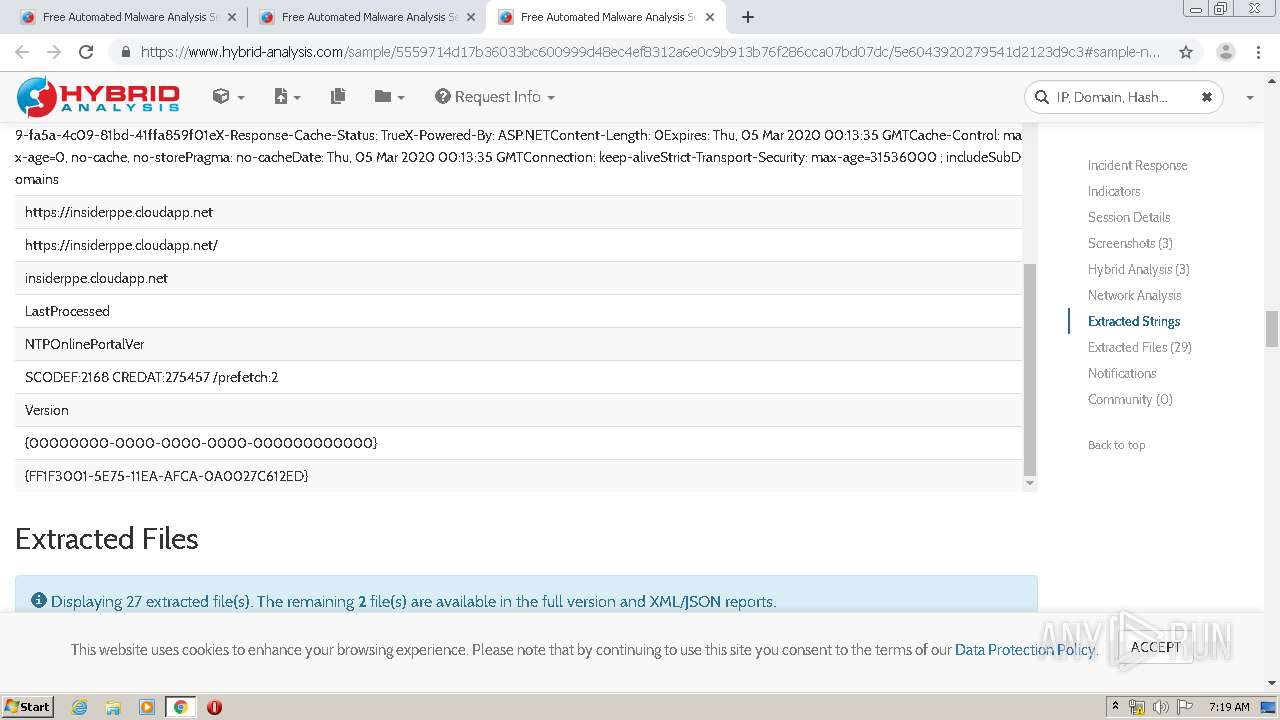Open File Explorer from taskbar

pos(113,707)
